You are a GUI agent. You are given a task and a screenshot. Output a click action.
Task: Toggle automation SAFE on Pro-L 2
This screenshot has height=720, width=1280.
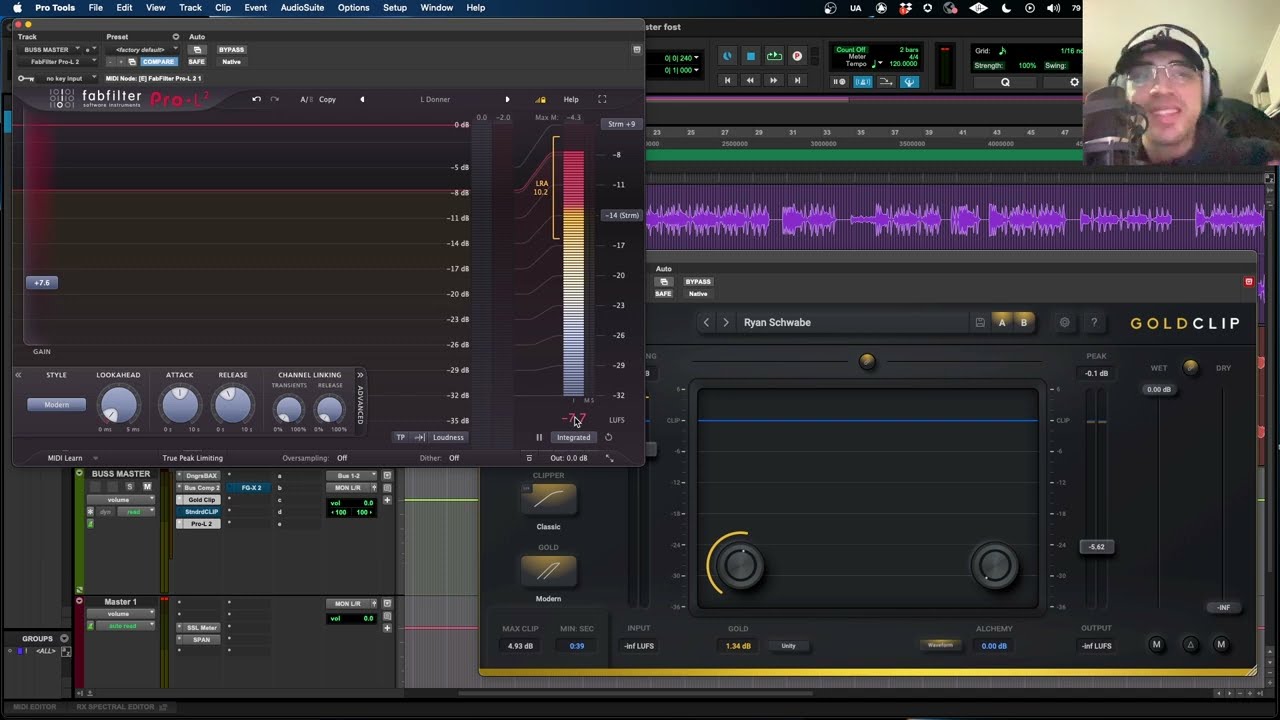tap(196, 62)
